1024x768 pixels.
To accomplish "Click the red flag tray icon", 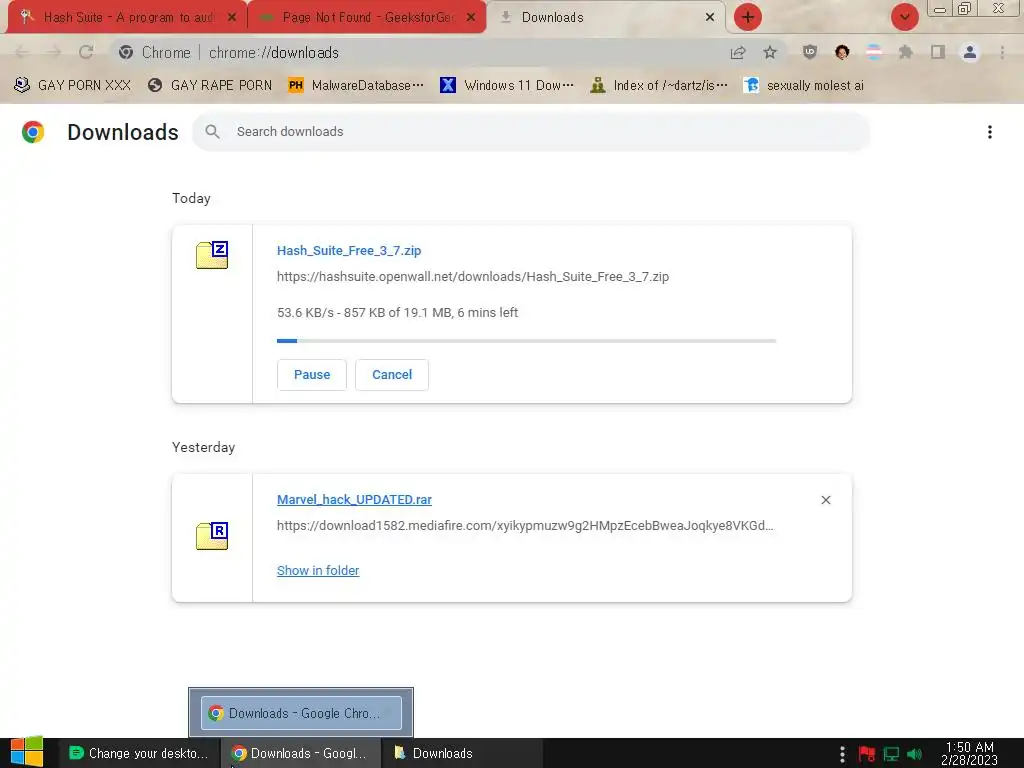I will (867, 754).
